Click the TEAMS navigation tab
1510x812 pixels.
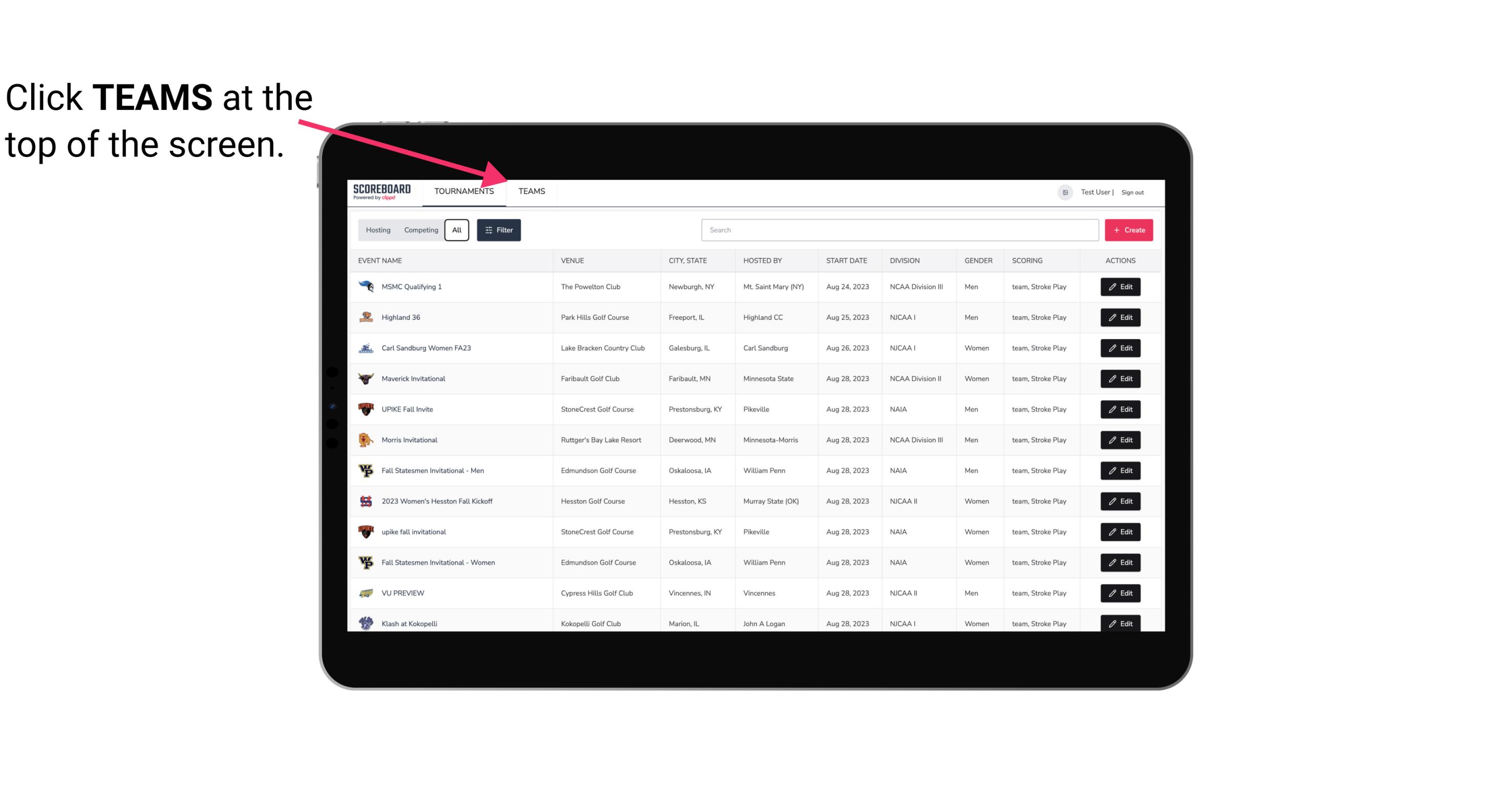(x=530, y=192)
